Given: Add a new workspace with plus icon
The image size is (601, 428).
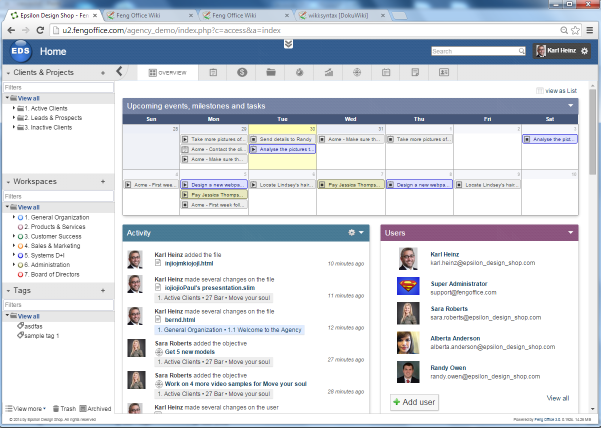Looking at the screenshot, I should tap(103, 182).
